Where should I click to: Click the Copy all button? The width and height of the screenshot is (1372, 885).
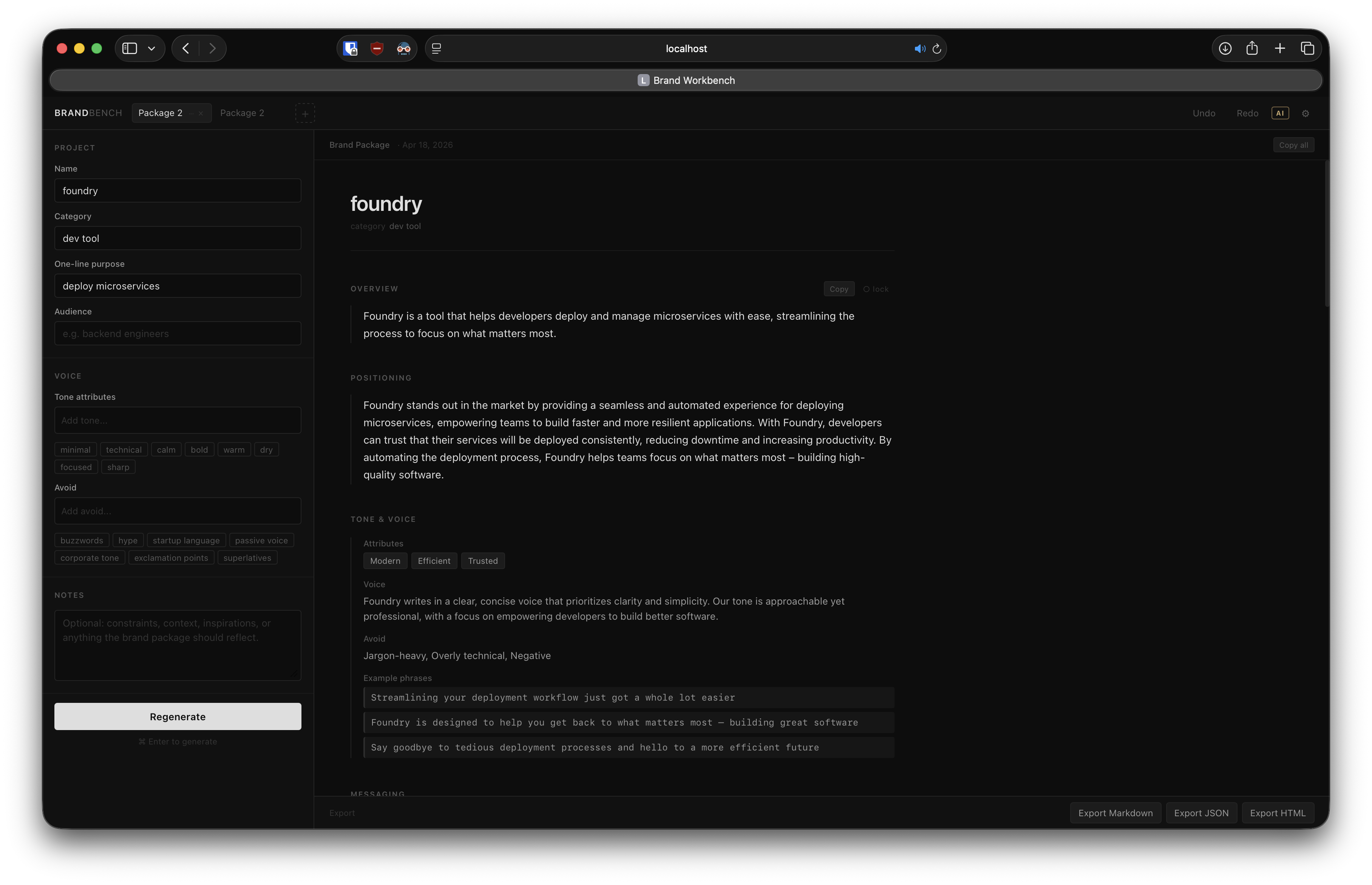pyautogui.click(x=1293, y=145)
